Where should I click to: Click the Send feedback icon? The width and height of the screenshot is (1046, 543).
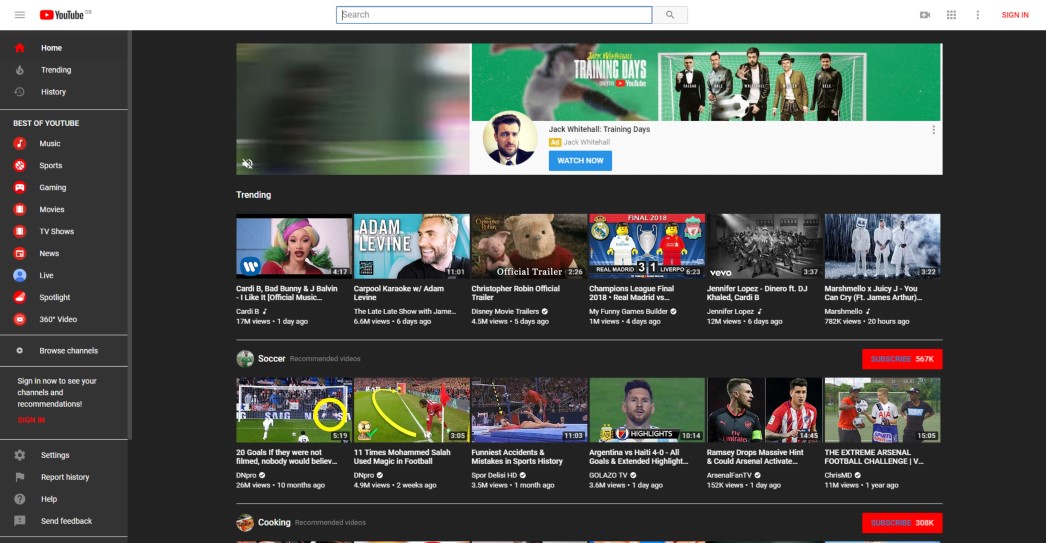(x=20, y=521)
